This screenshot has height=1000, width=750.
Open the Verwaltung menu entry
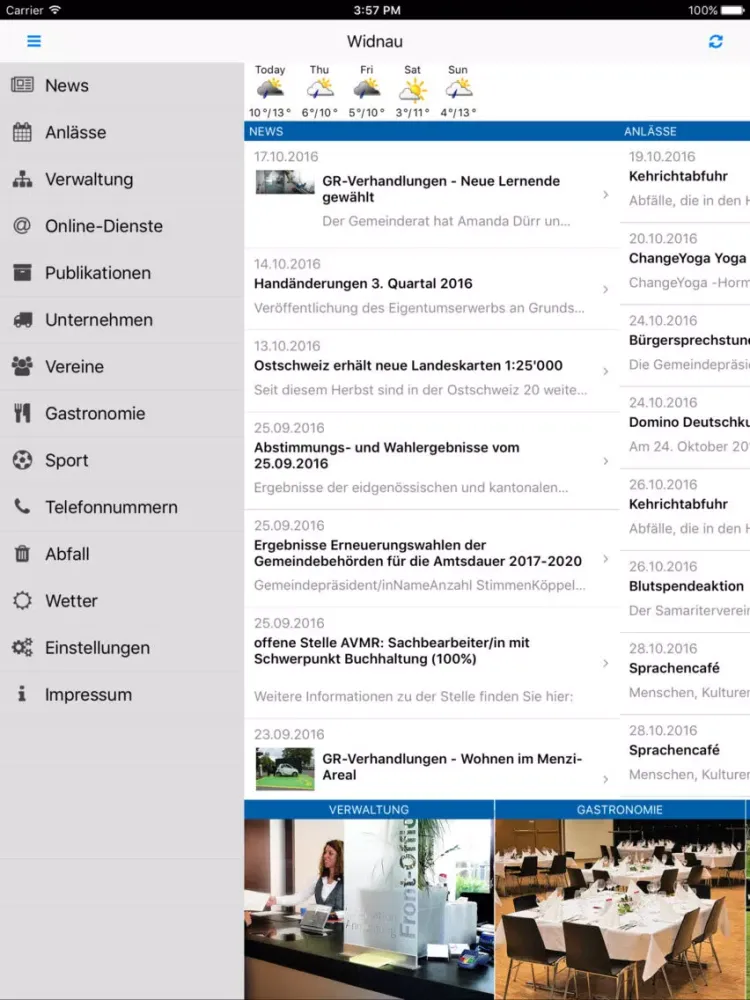[x=122, y=179]
